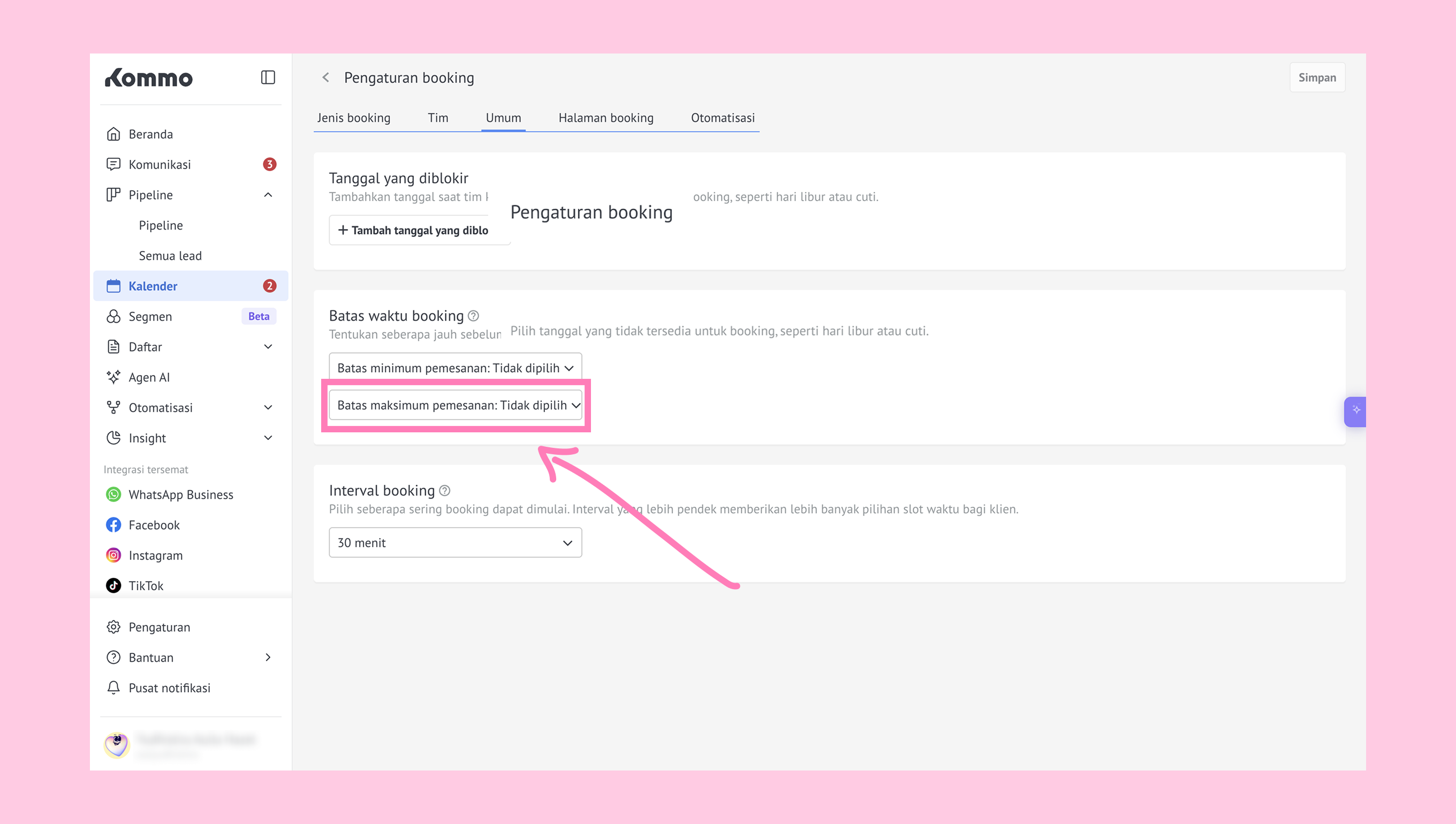Click the Beranda home icon

[113, 134]
